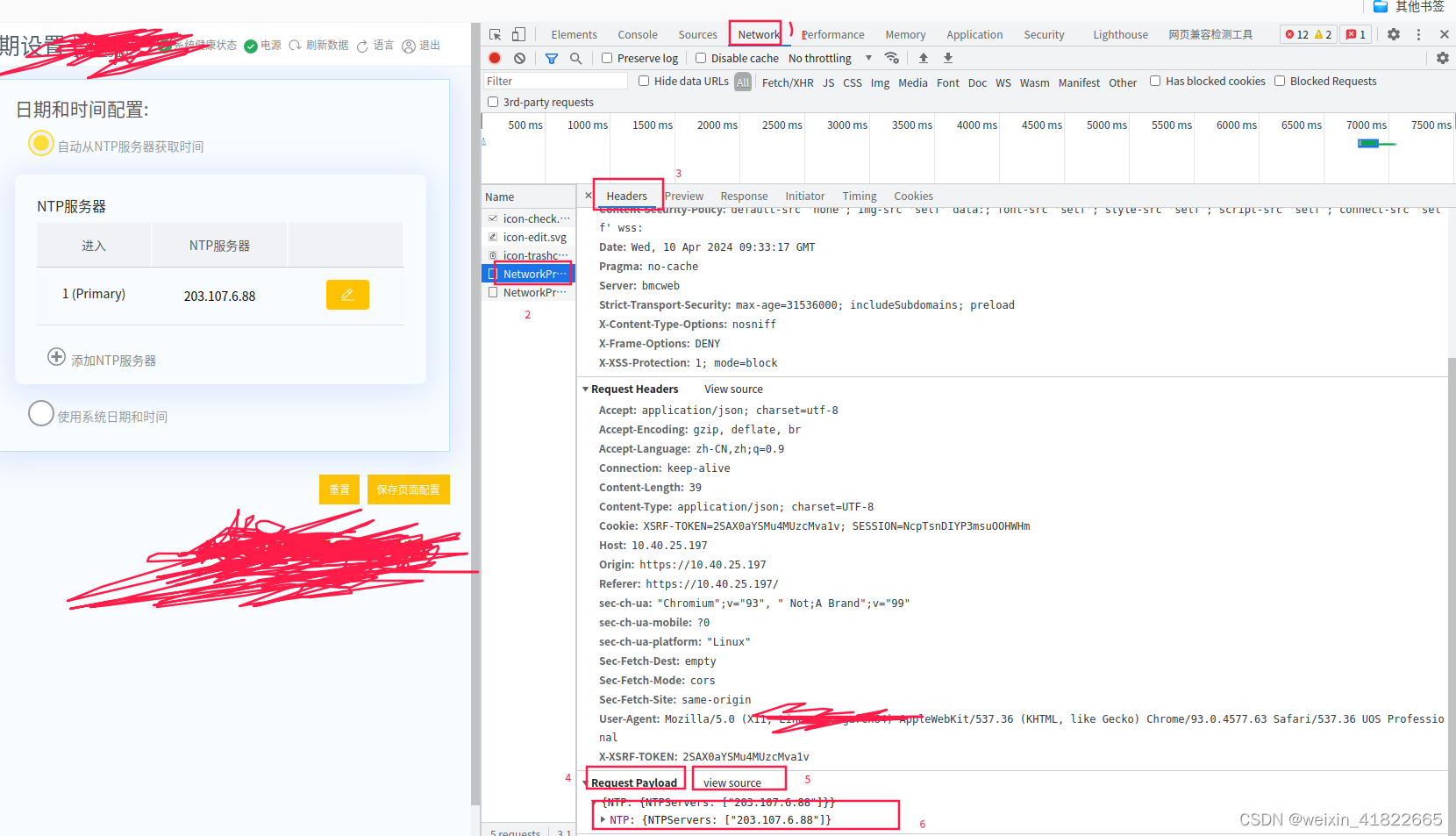Export HAR file with download arrow
Image resolution: width=1456 pixels, height=836 pixels.
(947, 57)
